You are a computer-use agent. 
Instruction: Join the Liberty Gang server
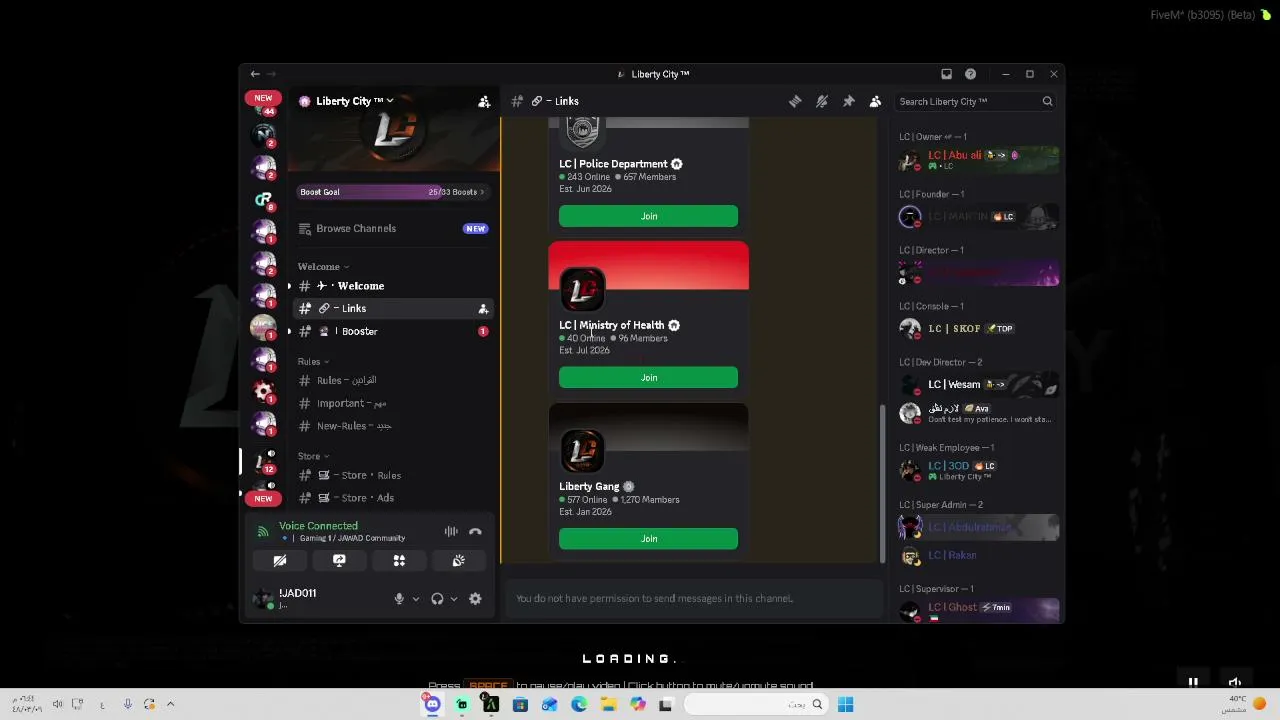(648, 539)
